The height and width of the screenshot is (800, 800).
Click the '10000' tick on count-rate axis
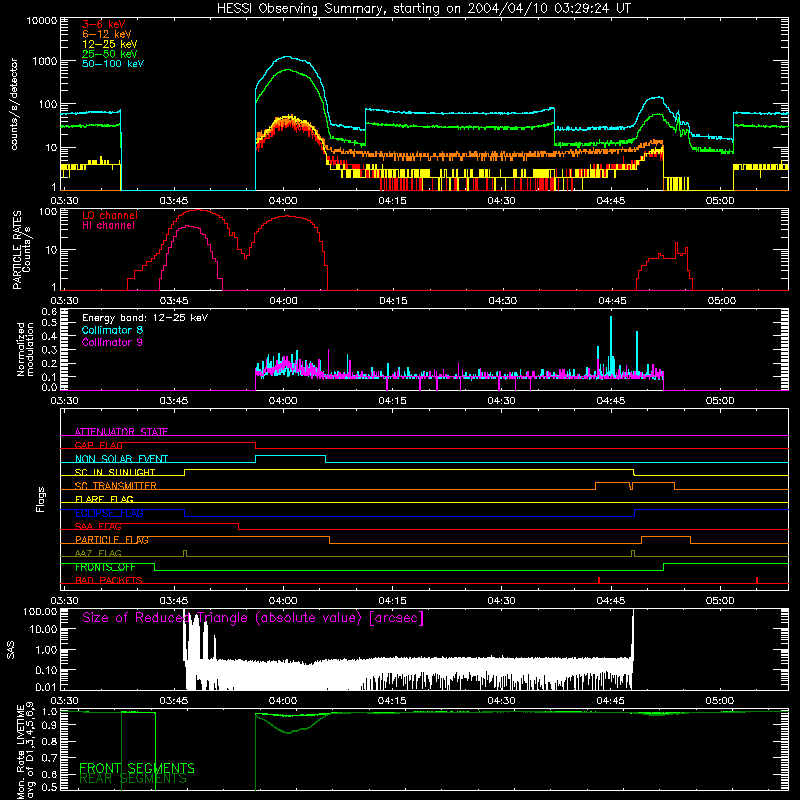pos(42,21)
